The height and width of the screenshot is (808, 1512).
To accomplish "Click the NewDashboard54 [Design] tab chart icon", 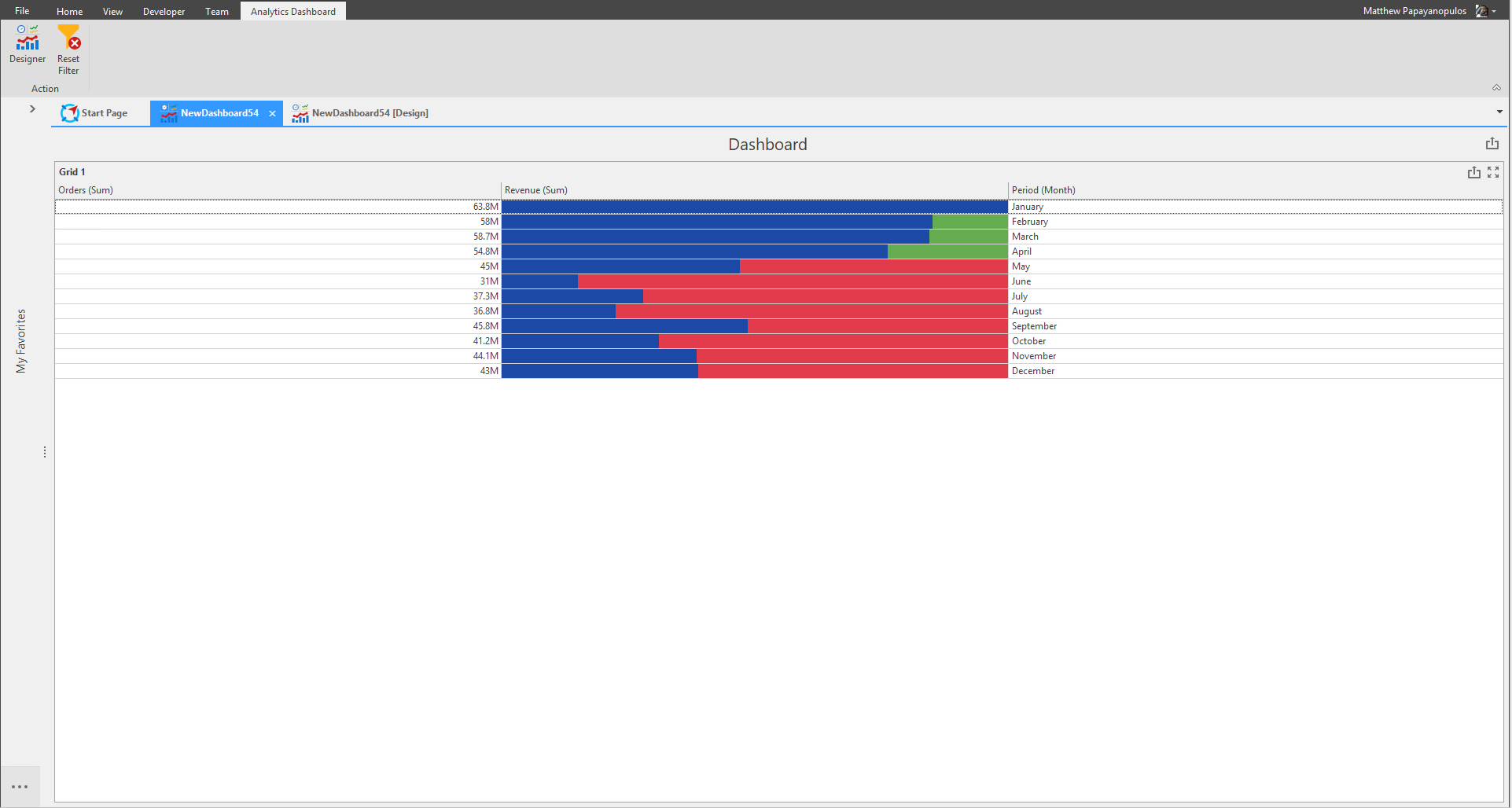I will click(300, 113).
